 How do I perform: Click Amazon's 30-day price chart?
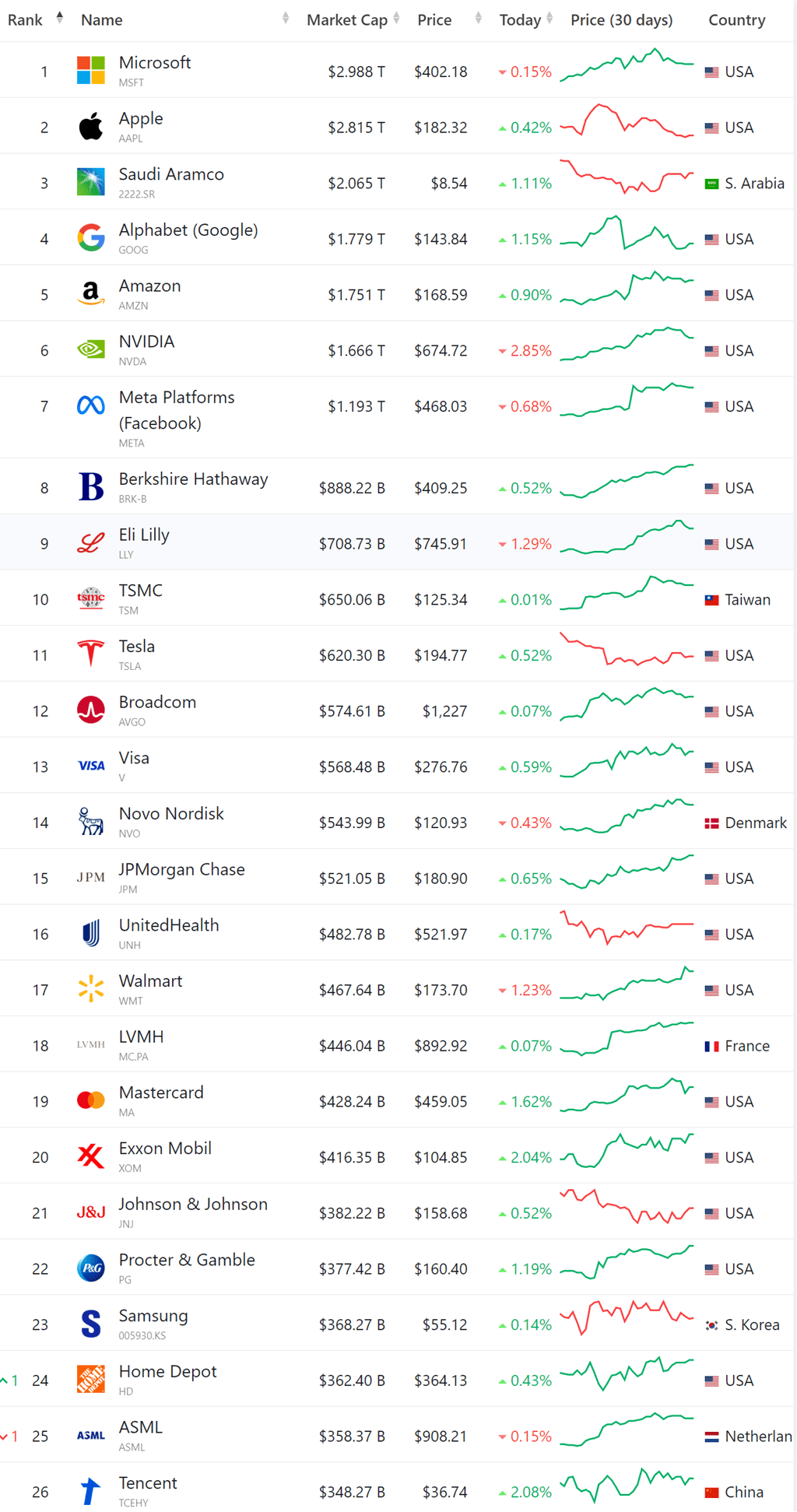pos(627,288)
